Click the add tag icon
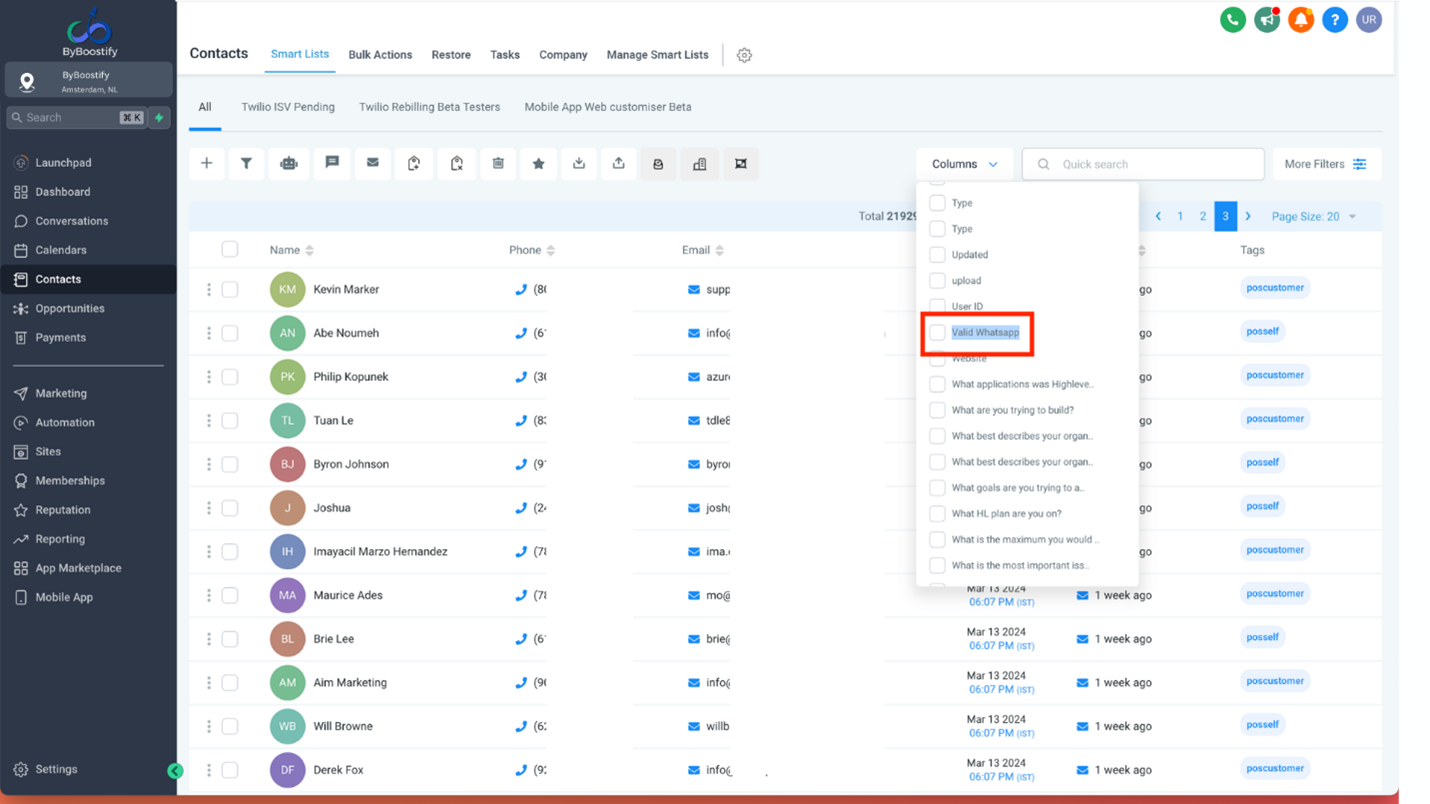The width and height of the screenshot is (1430, 804). (414, 164)
